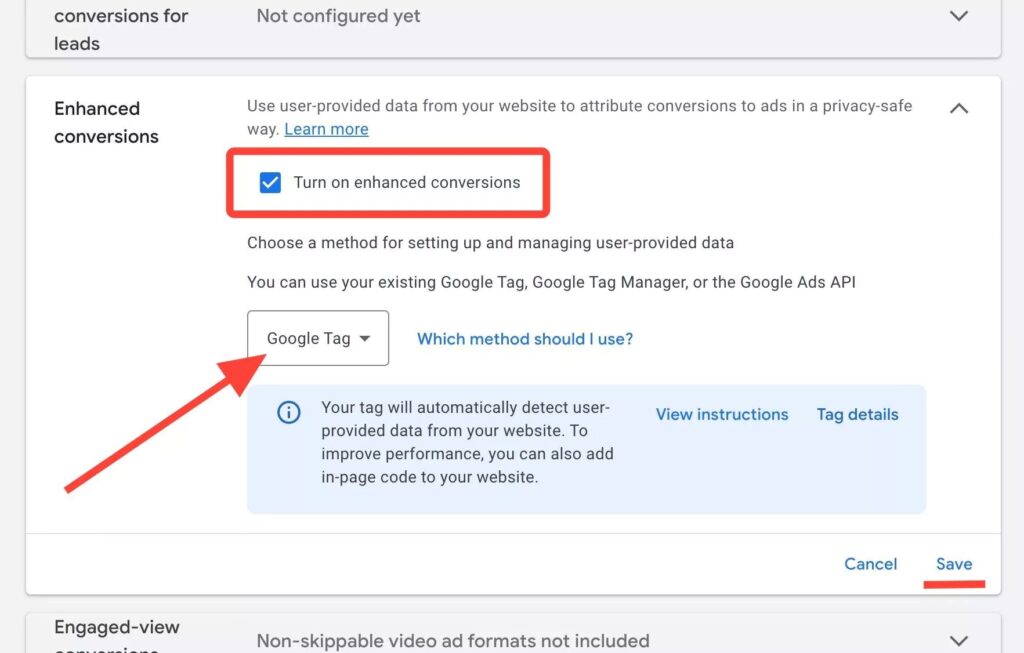Open "View instructions" in the blue notice
1024x653 pixels.
721,414
